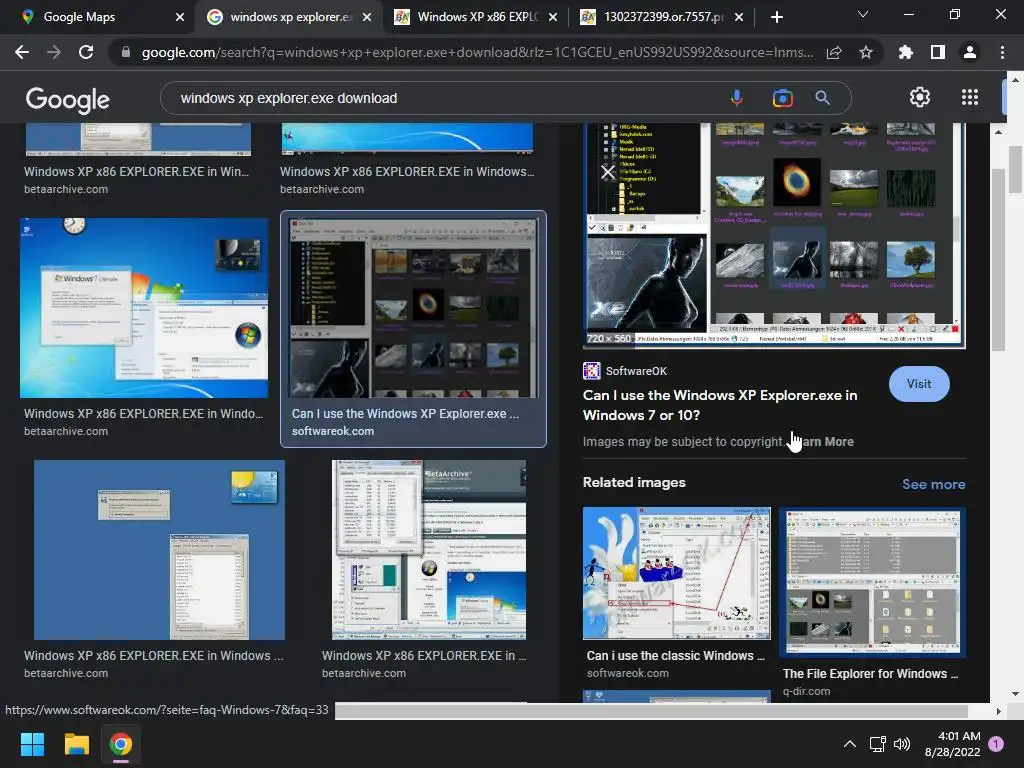Image resolution: width=1024 pixels, height=768 pixels.
Task: Click the Visit button
Action: pos(919,384)
